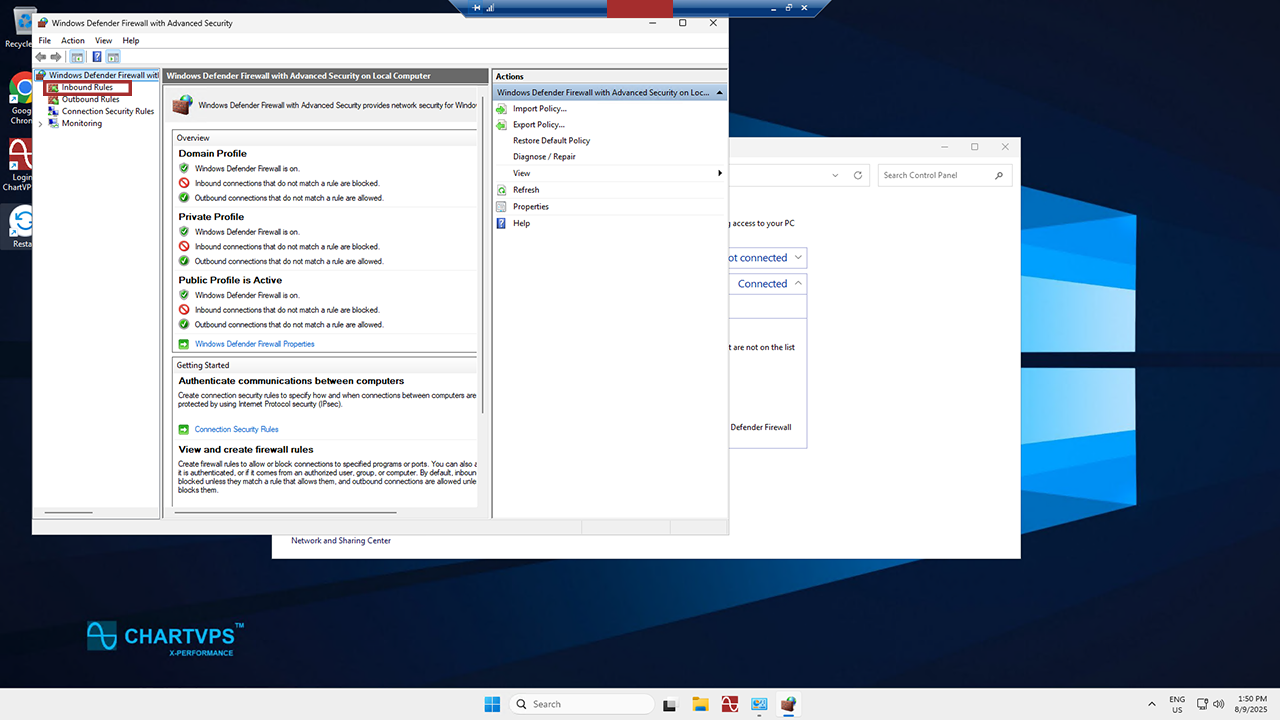Click the Refresh icon in Actions pane
The height and width of the screenshot is (720, 1280).
[502, 190]
